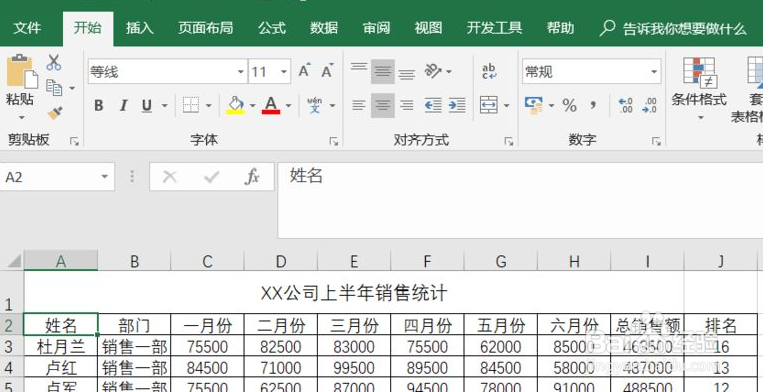The image size is (763, 392).
Task: Apply yellow fill color bucket
Action: pyautogui.click(x=236, y=105)
